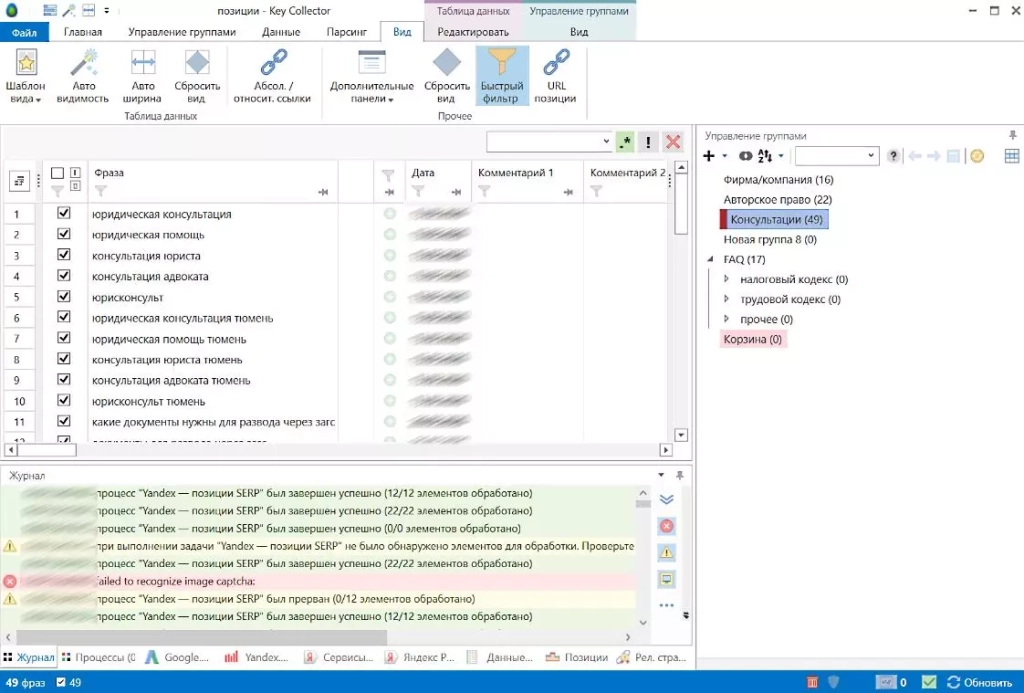The height and width of the screenshot is (693, 1024).
Task: Open the quick filter combo box dropdown
Action: click(606, 142)
